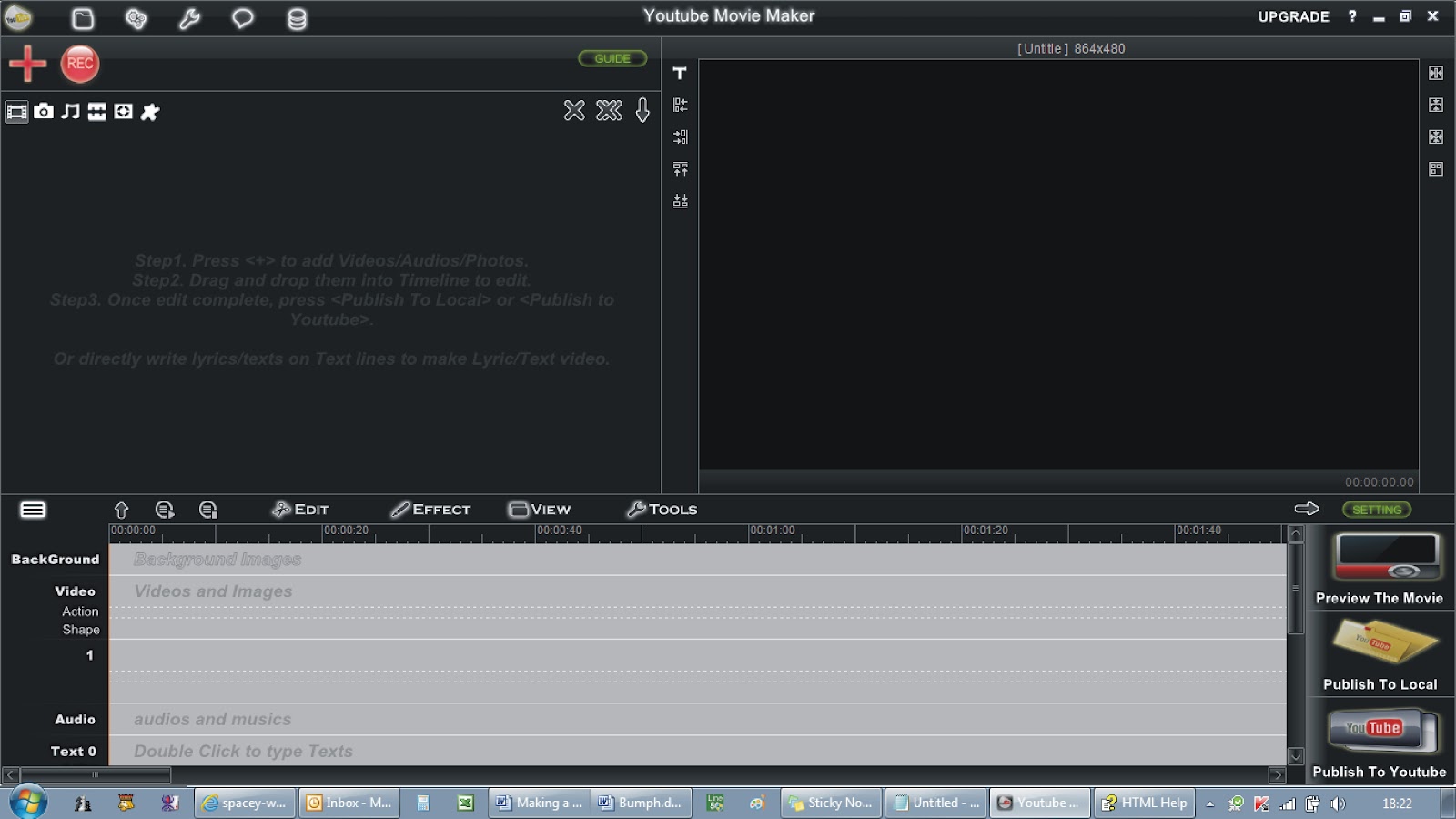Show hidden system tray icons
Image resolution: width=1456 pixels, height=819 pixels.
[1209, 804]
